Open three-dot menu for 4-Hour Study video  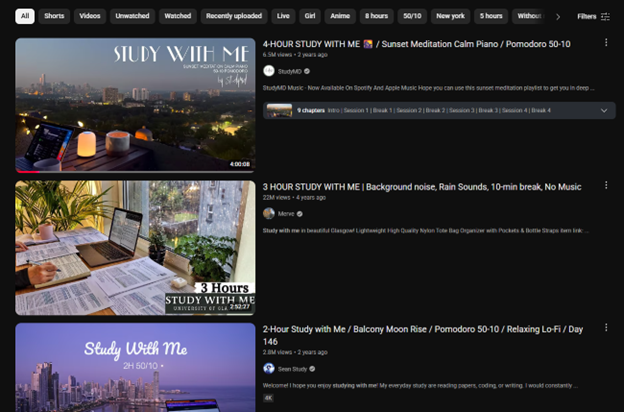[606, 43]
